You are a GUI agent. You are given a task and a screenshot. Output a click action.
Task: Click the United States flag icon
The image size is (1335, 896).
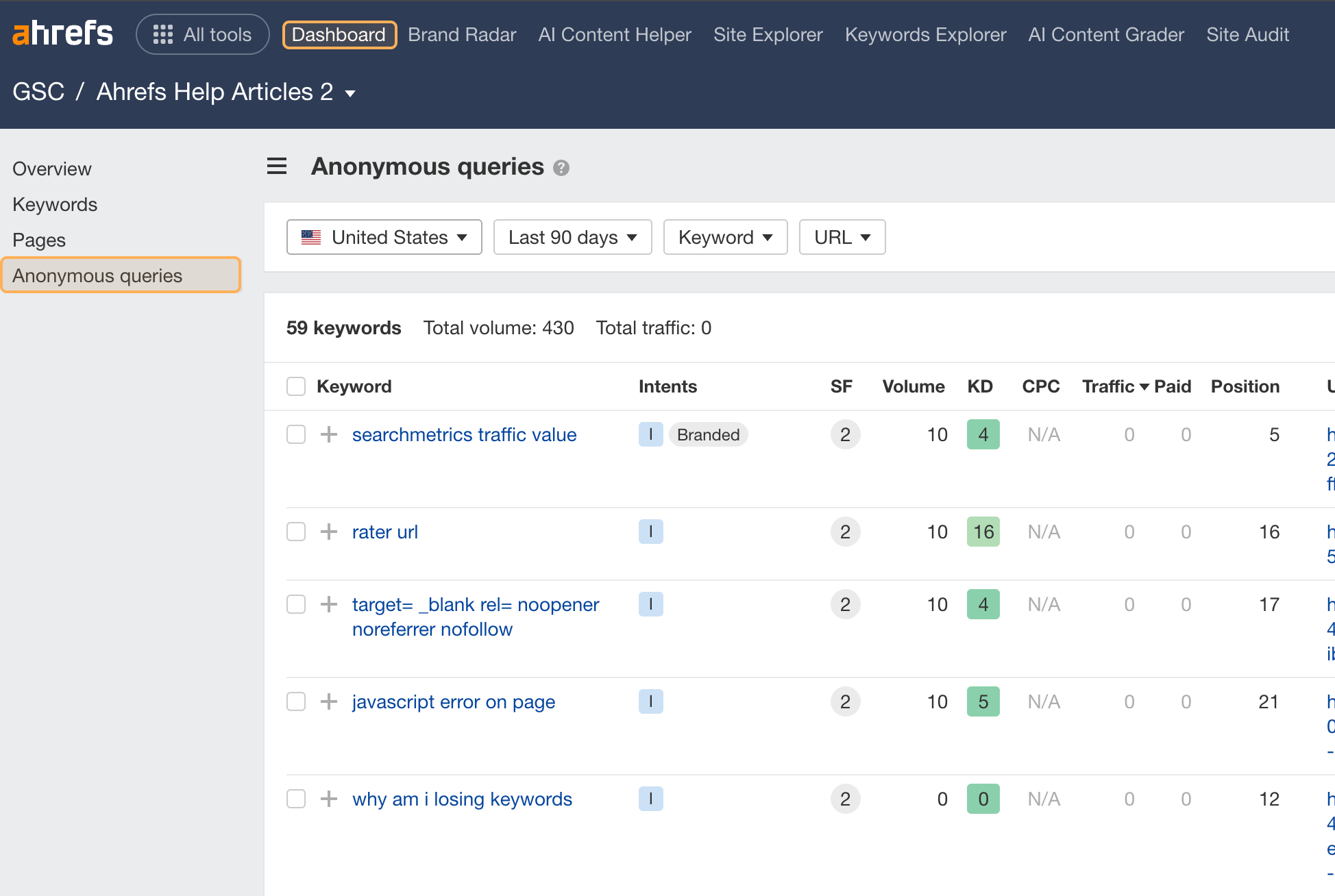311,237
